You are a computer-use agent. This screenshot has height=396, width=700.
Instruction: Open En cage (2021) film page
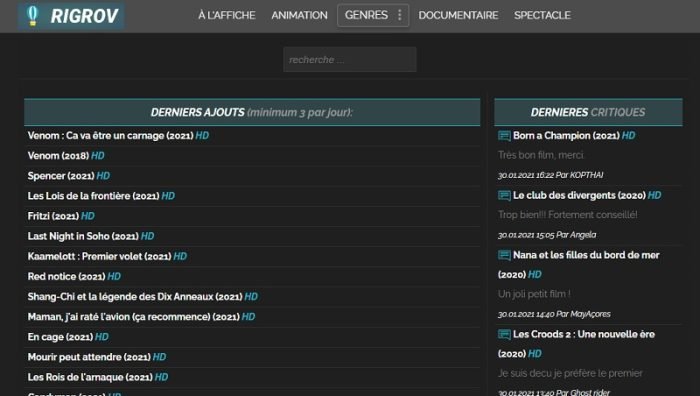click(60, 337)
